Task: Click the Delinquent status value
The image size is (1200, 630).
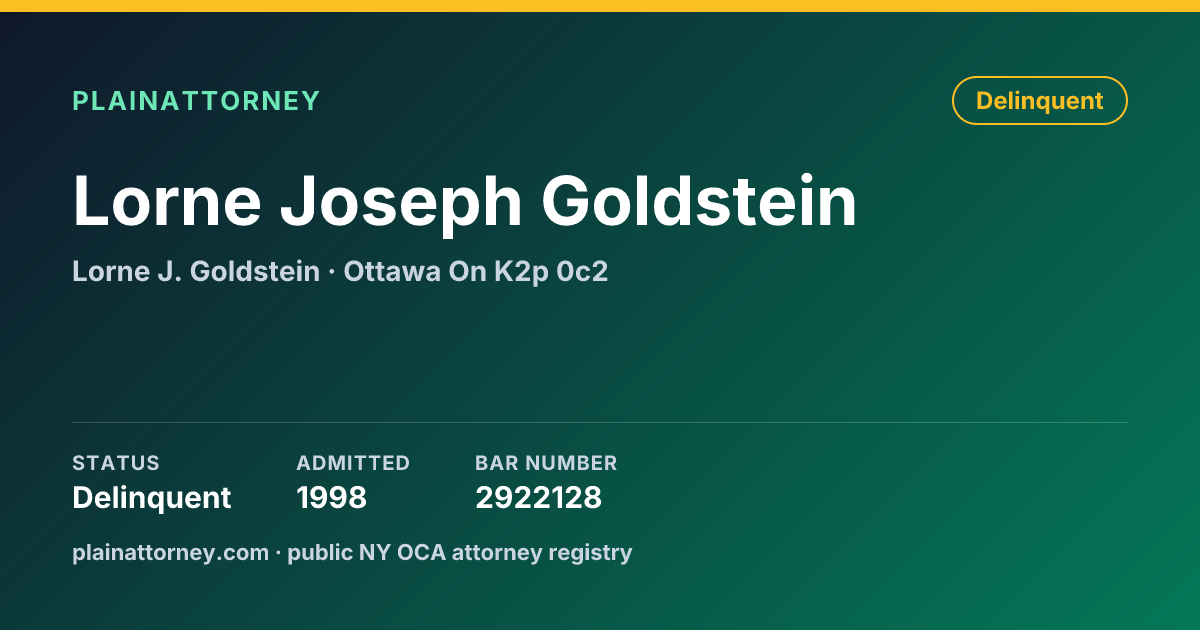Action: 152,497
